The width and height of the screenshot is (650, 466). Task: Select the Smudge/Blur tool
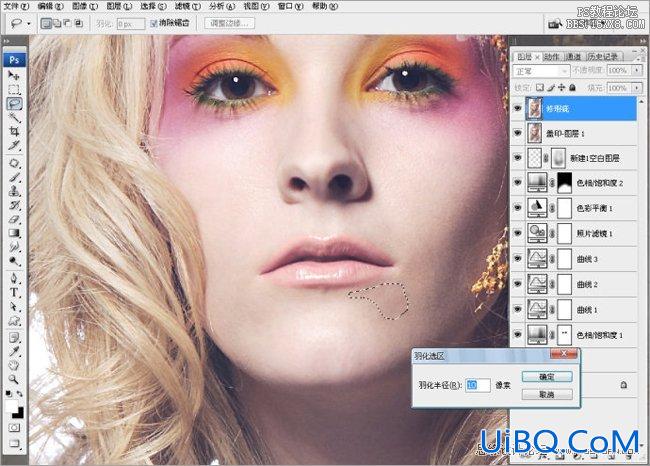point(14,247)
